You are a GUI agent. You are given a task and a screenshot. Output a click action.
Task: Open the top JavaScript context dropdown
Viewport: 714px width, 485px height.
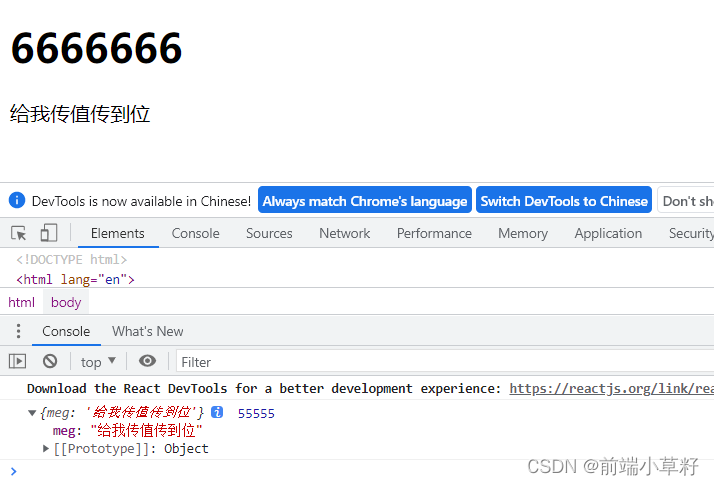[x=98, y=362]
